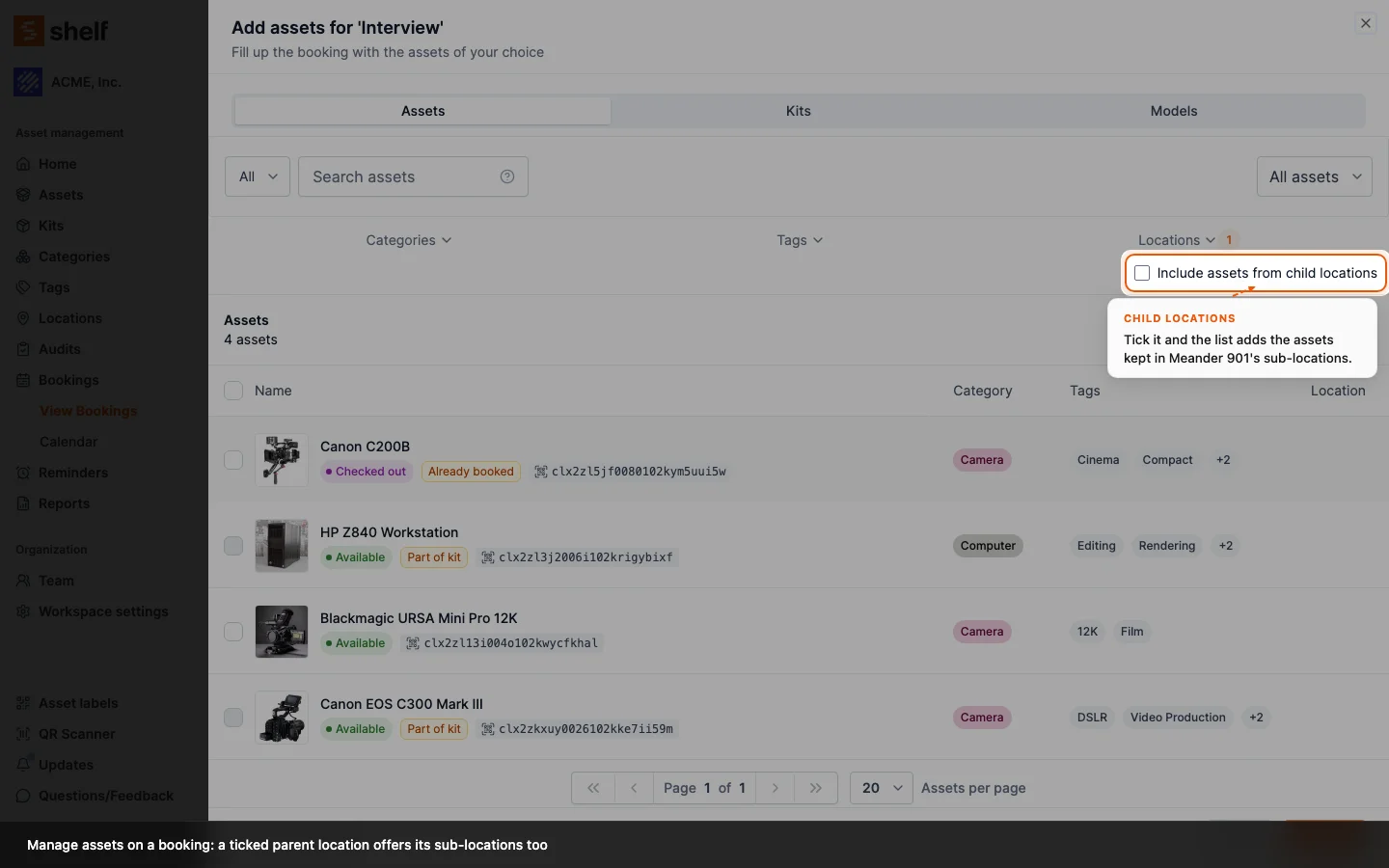Change the assets per page dropdown
This screenshot has height=868, width=1389.
(x=882, y=788)
